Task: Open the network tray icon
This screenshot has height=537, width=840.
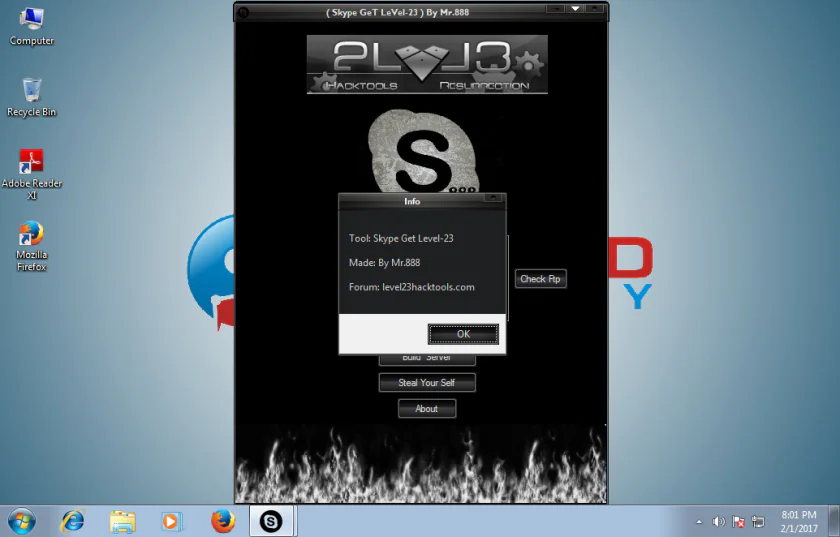Action: point(758,521)
